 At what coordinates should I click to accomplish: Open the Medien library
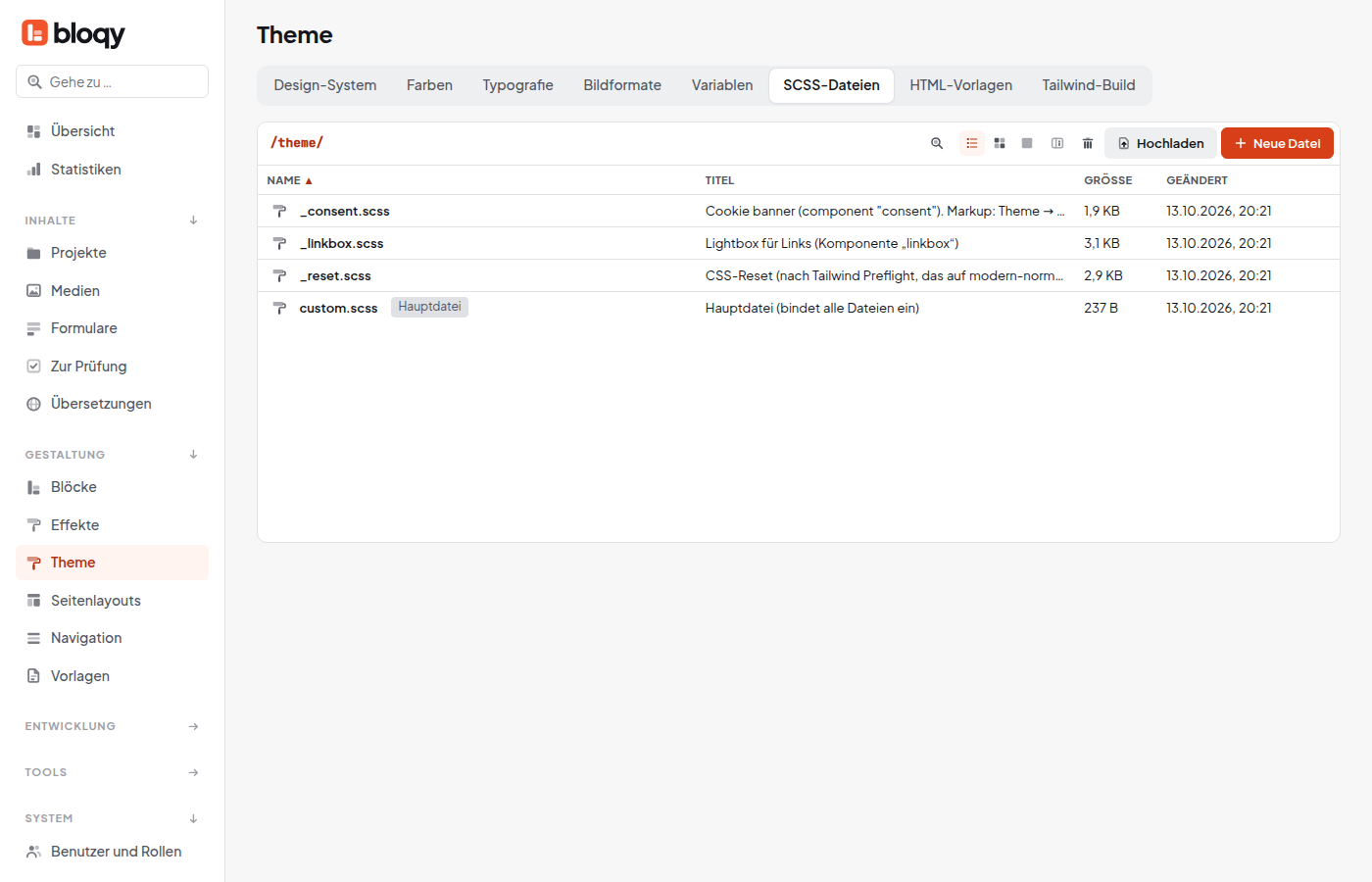(112, 291)
